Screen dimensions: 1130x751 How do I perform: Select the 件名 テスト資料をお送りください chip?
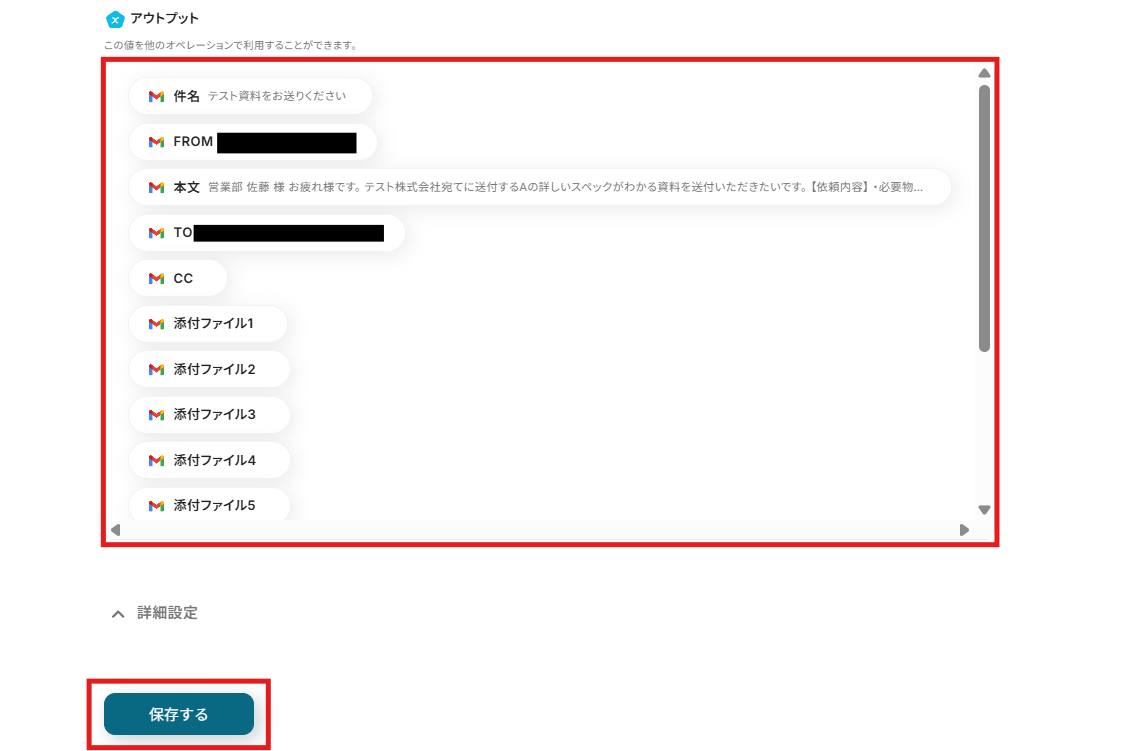250,96
